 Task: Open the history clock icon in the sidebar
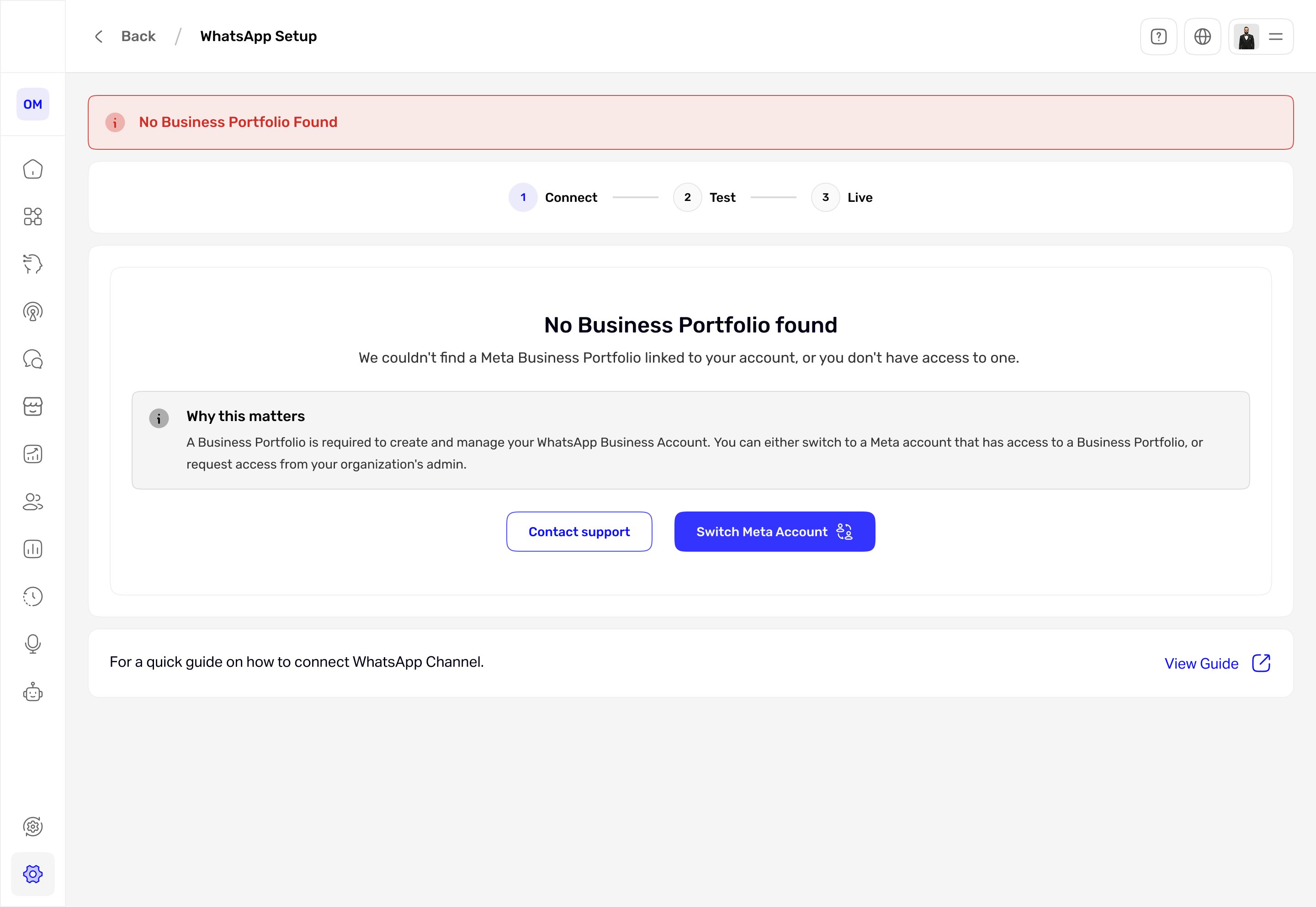(32, 597)
